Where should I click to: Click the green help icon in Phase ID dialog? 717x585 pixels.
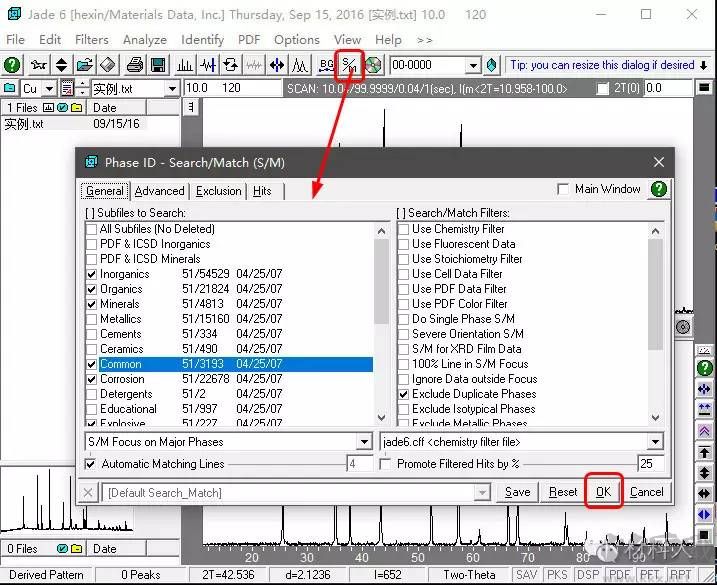[x=658, y=189]
